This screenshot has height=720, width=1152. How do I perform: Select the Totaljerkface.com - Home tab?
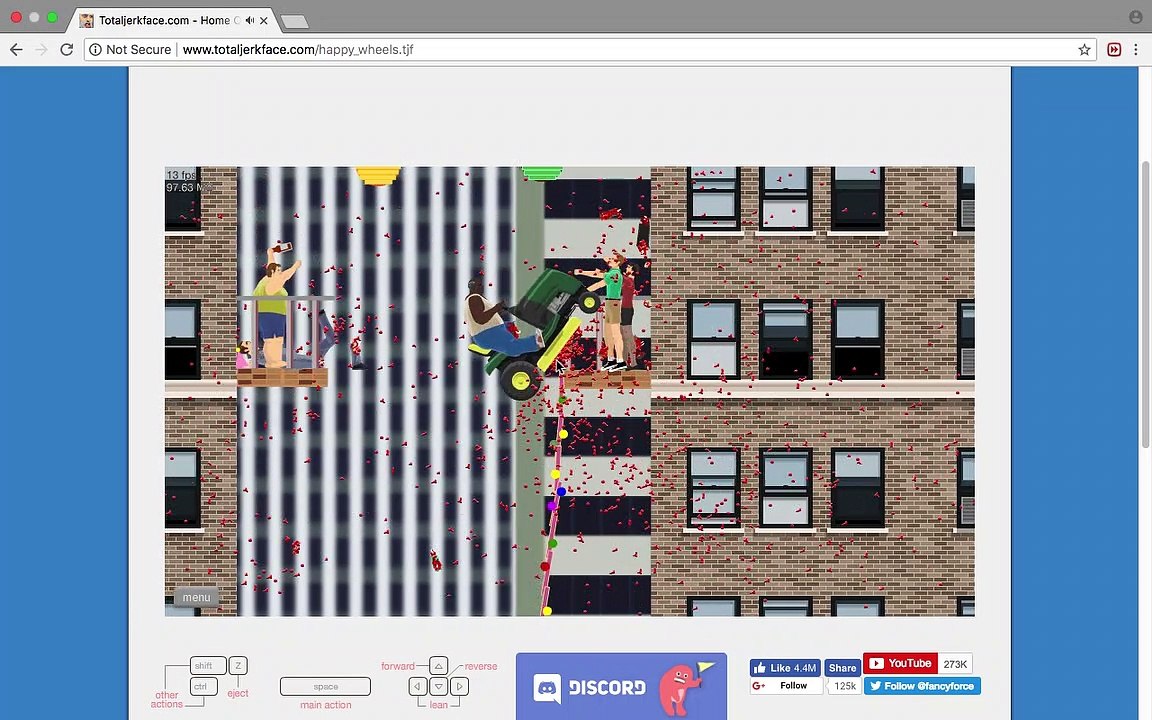pos(173,20)
